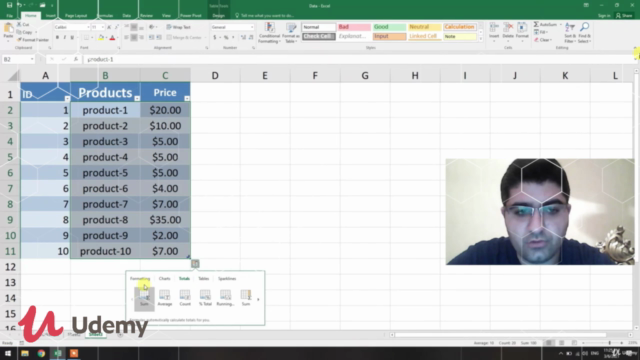Apply the Normal cell style

[318, 27]
